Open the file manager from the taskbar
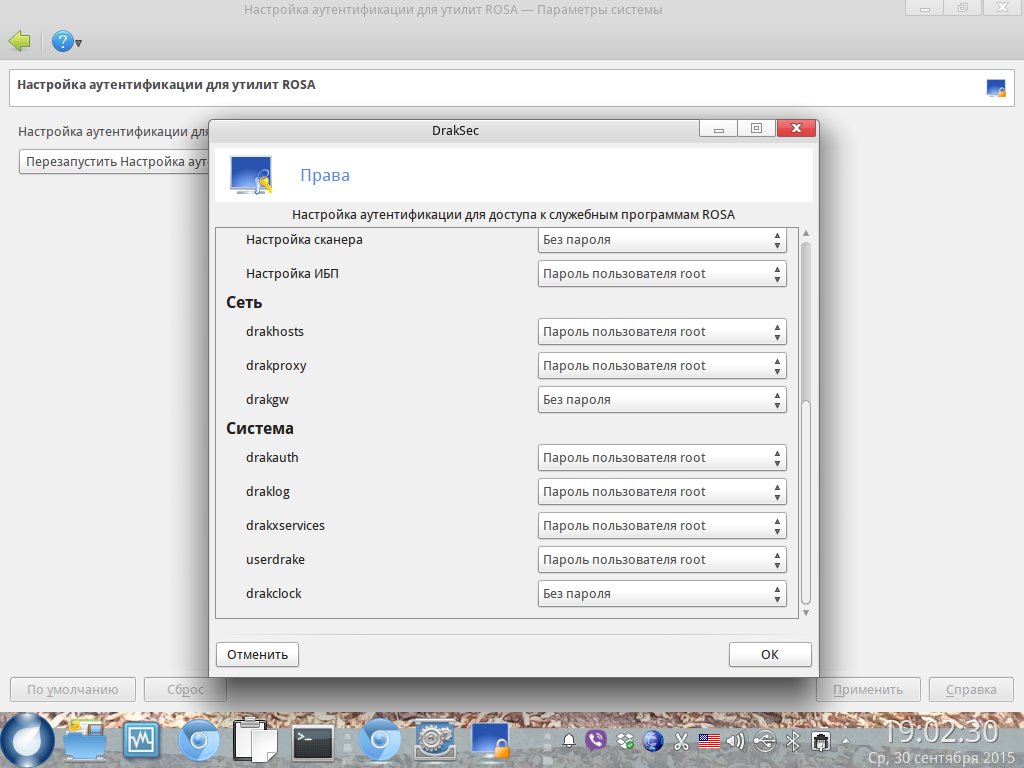This screenshot has height=768, width=1024. pyautogui.click(x=86, y=741)
